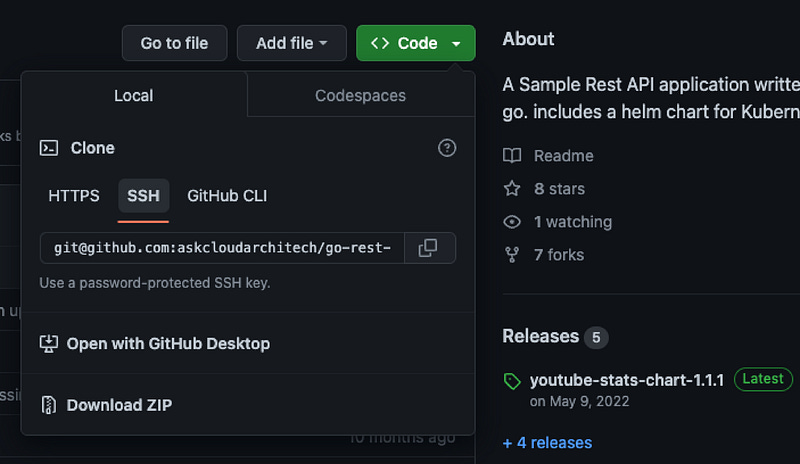Select the GitHub CLI clone option
800x464 pixels.
[x=227, y=196]
